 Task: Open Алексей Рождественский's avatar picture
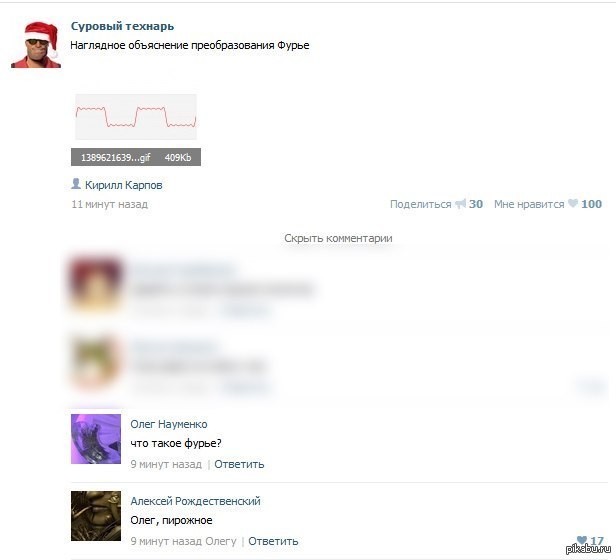tap(96, 516)
